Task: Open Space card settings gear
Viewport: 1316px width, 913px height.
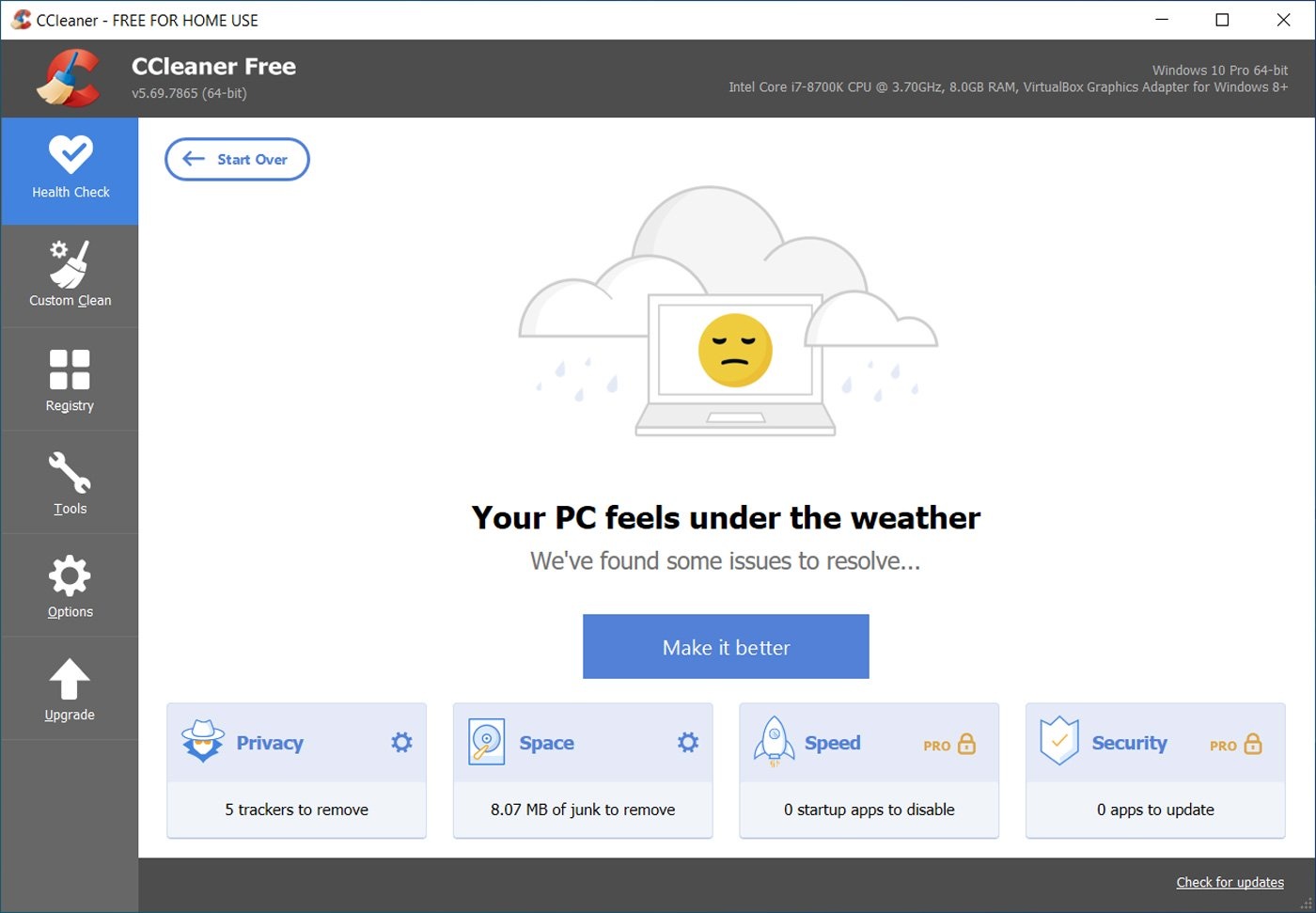Action: coord(687,742)
